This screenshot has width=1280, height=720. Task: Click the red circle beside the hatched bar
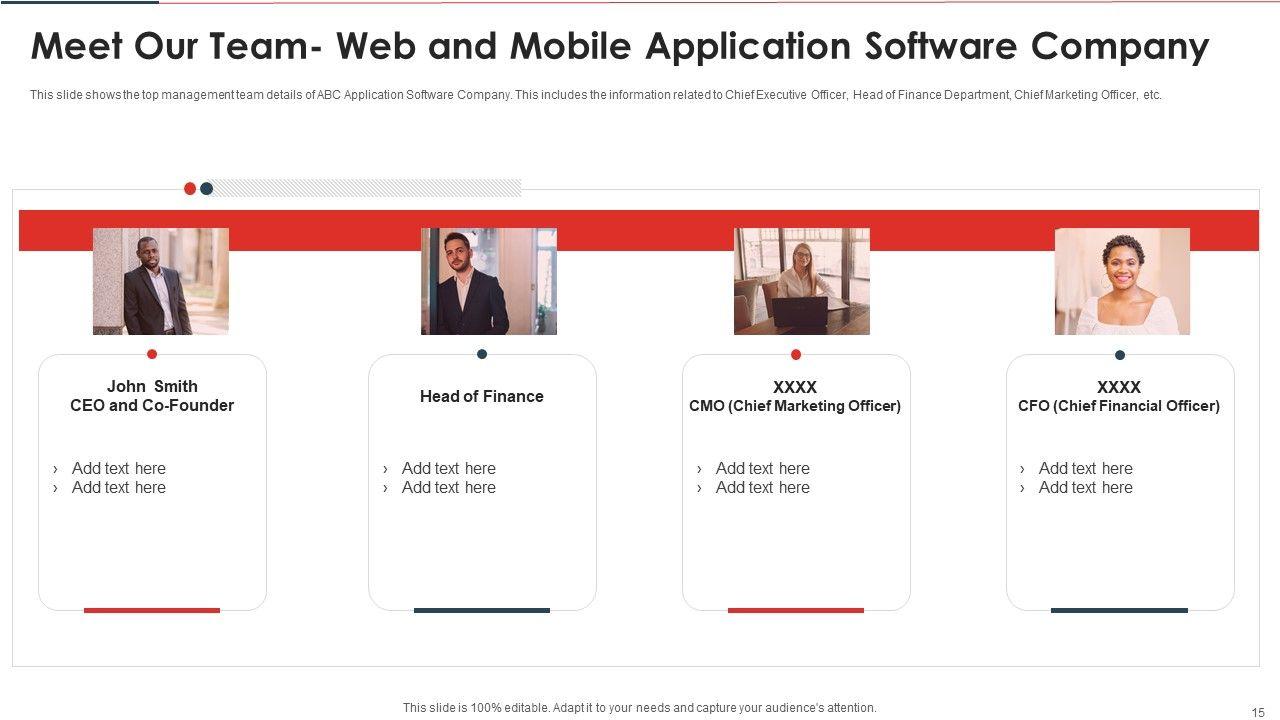coord(190,188)
